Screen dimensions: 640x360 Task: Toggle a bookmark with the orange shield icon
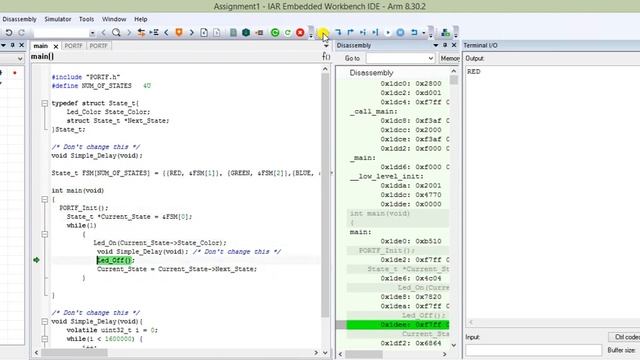[x=179, y=32]
